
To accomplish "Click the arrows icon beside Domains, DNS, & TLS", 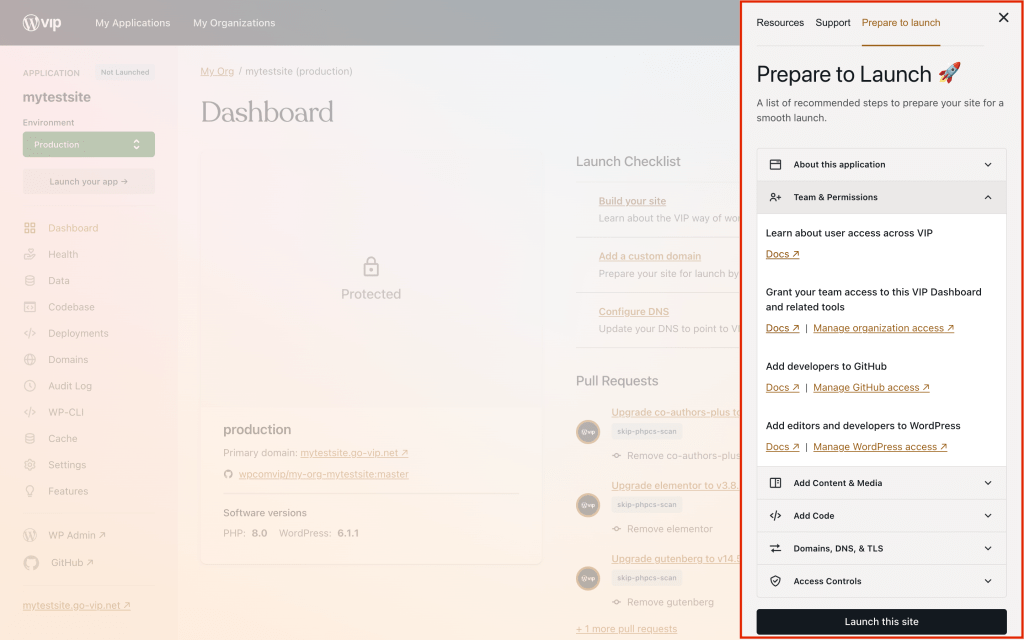I will [775, 549].
